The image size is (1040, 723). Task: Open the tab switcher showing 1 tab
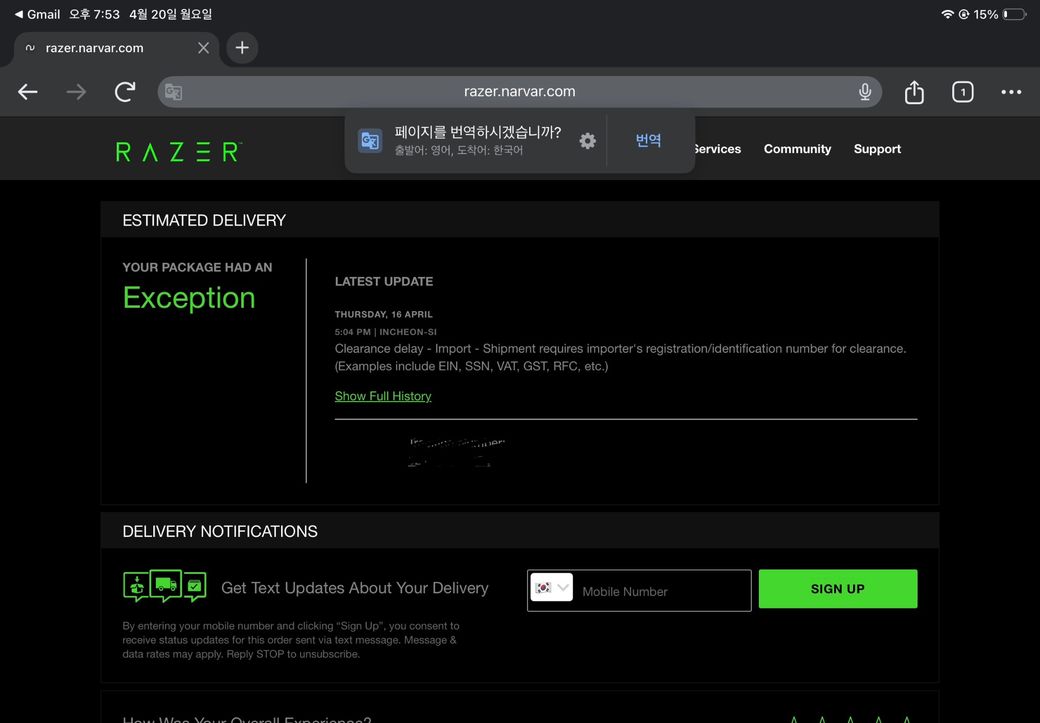(962, 92)
